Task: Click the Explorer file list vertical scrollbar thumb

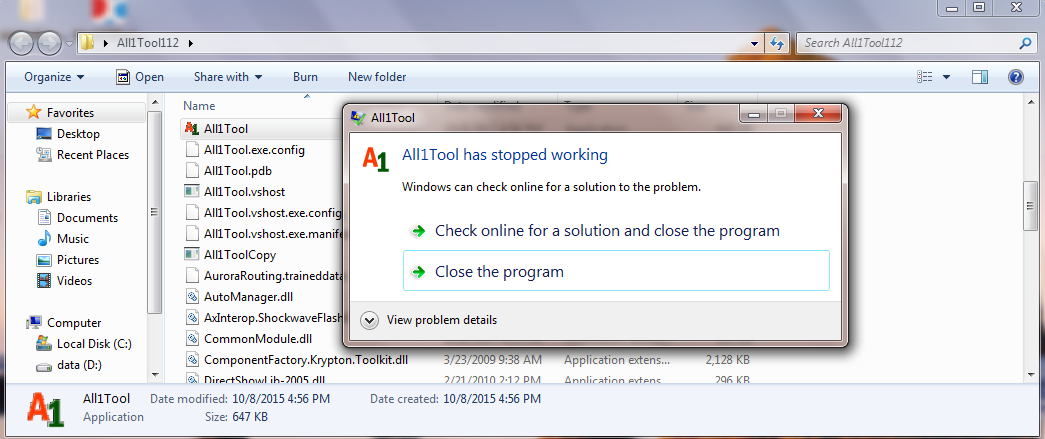Action: (x=1030, y=207)
